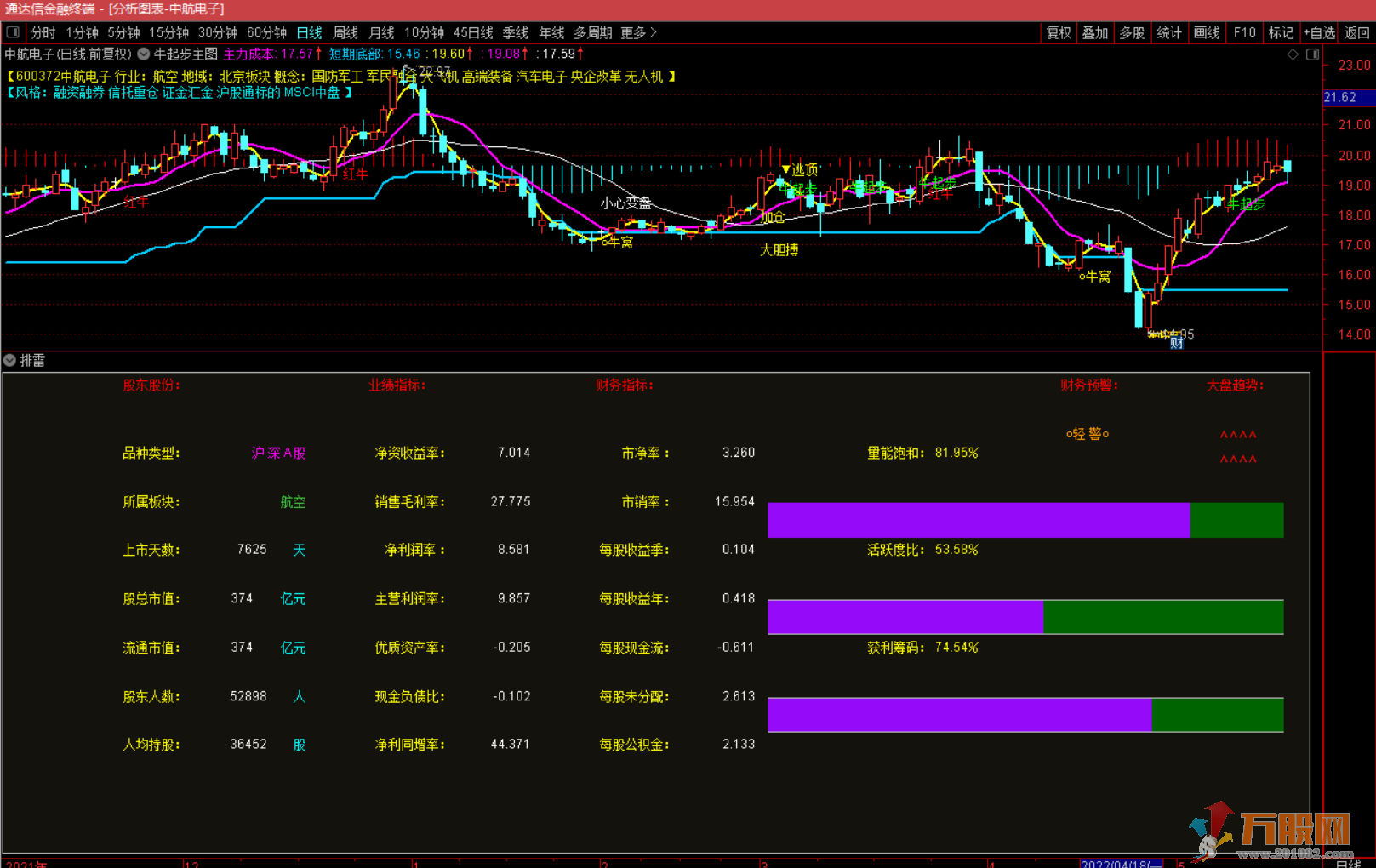Select the 日线 daily period
The image size is (1376, 868).
(x=309, y=32)
